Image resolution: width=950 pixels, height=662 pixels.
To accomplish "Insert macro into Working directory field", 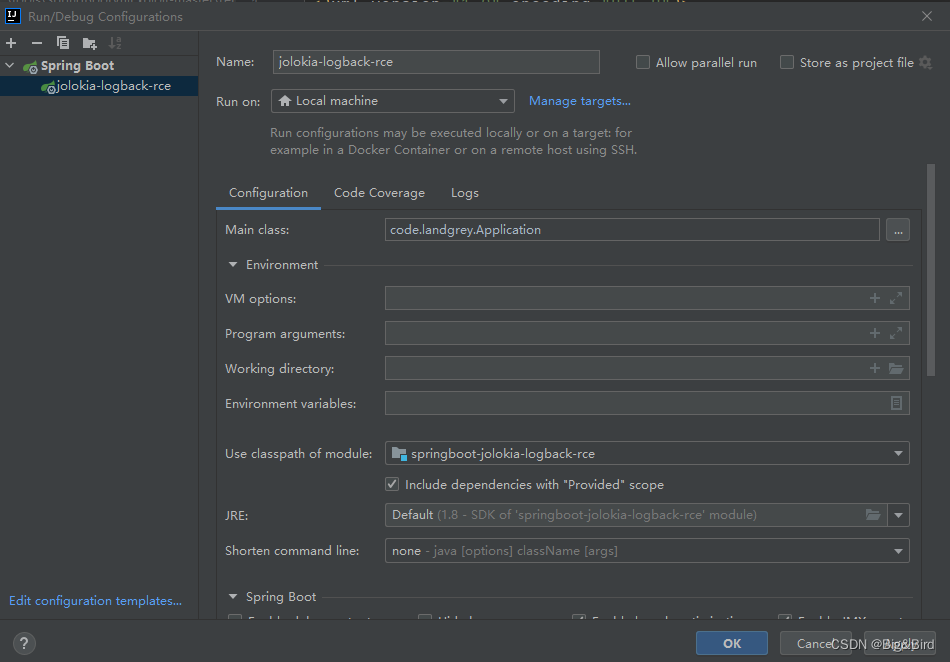I will click(874, 368).
